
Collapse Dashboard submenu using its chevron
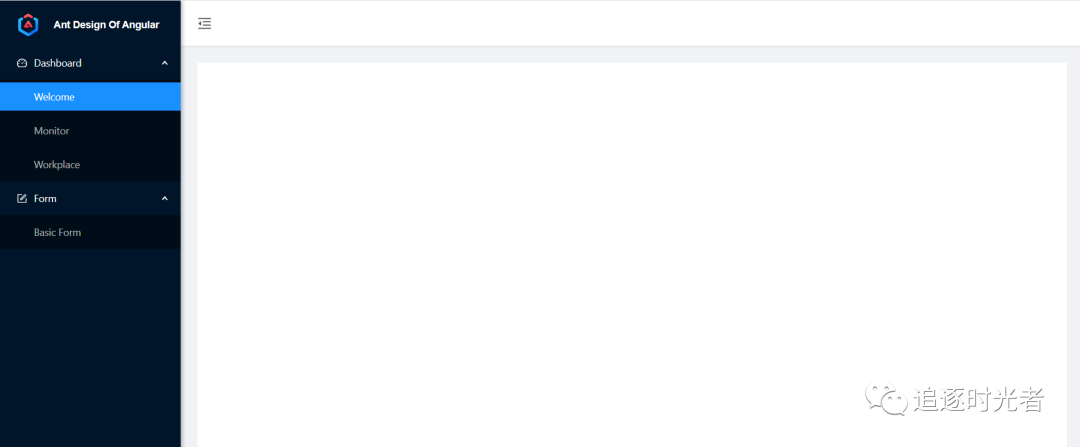tap(165, 63)
